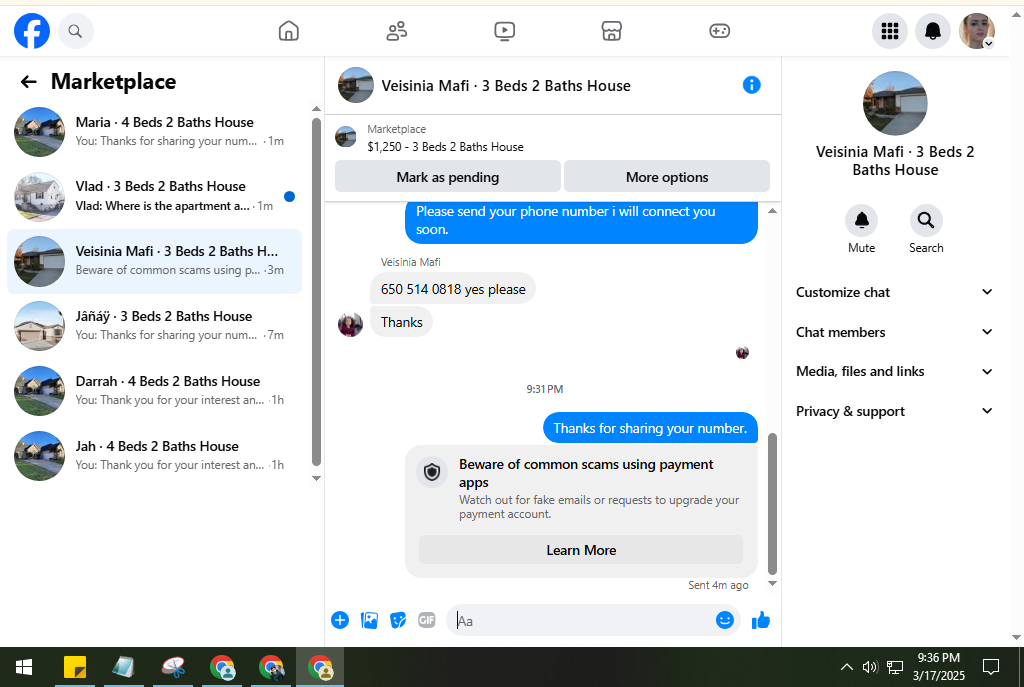Viewport: 1024px width, 687px height.
Task: Click More options button
Action: tap(667, 177)
